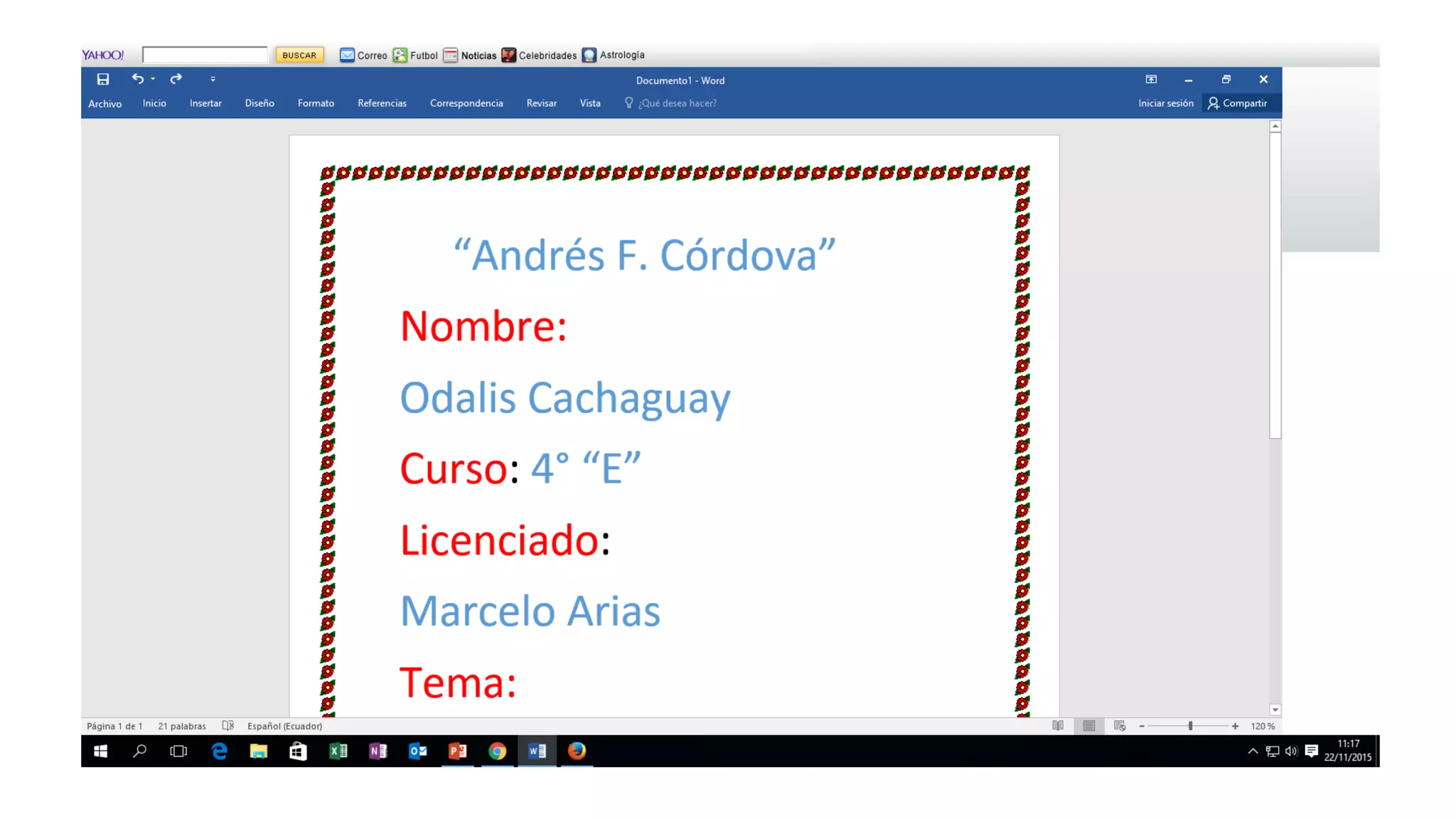Switch to Print Layout view
This screenshot has height=819, width=1456.
coord(1089,726)
